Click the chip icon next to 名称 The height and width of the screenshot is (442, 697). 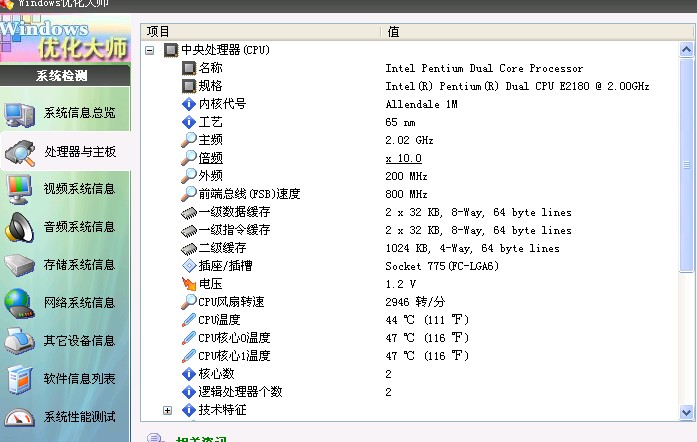(x=189, y=68)
